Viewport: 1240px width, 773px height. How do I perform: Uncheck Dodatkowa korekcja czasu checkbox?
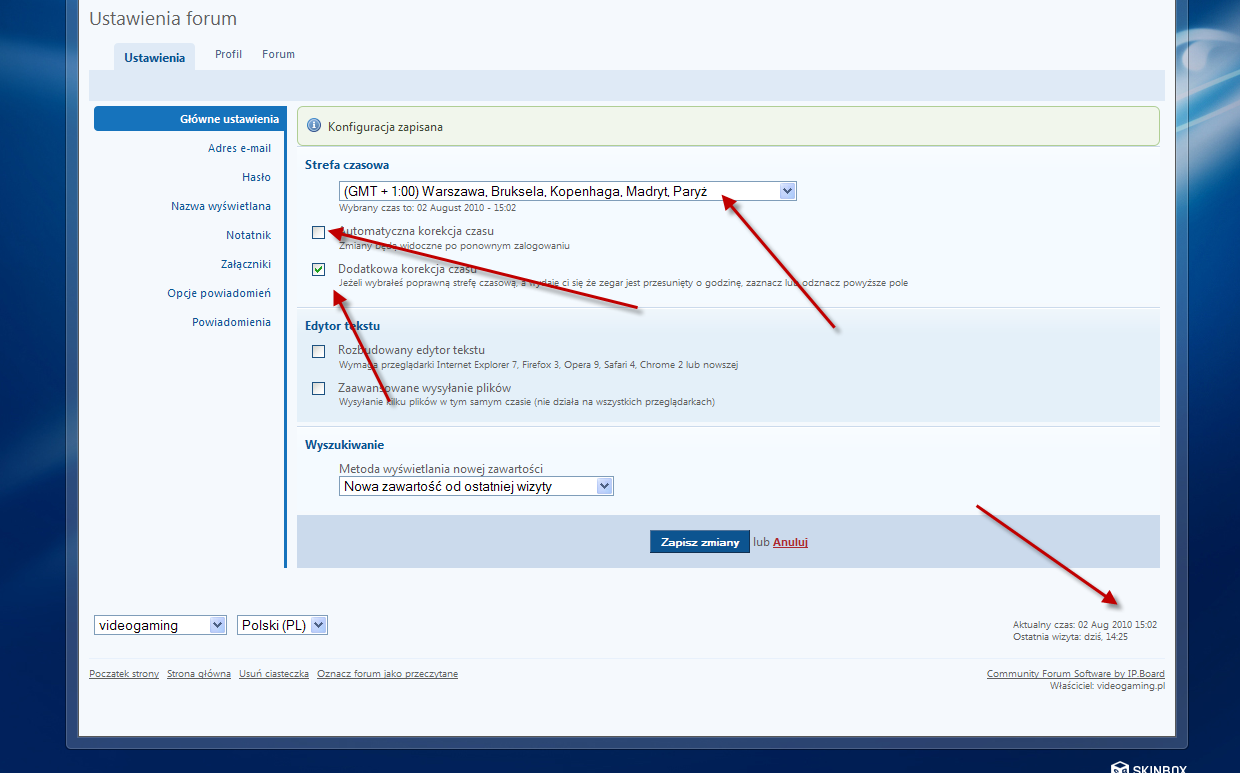[x=318, y=269]
